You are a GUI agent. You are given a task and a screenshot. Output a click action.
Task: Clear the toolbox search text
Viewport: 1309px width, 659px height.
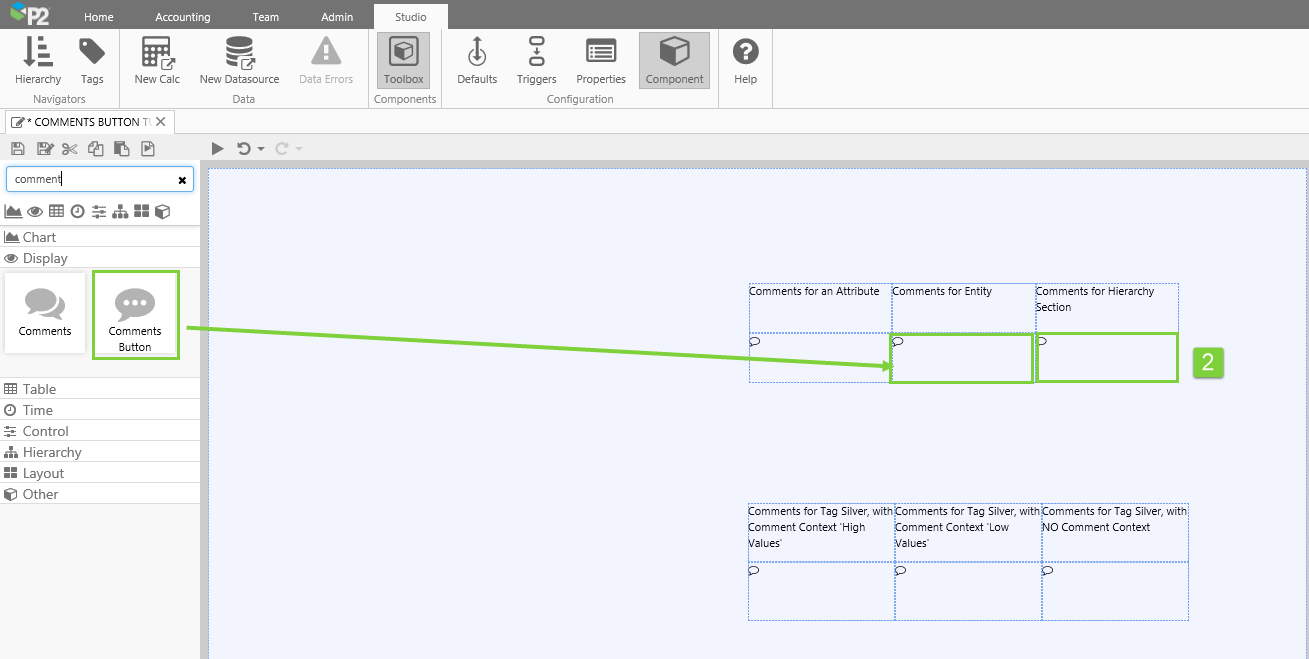click(182, 180)
